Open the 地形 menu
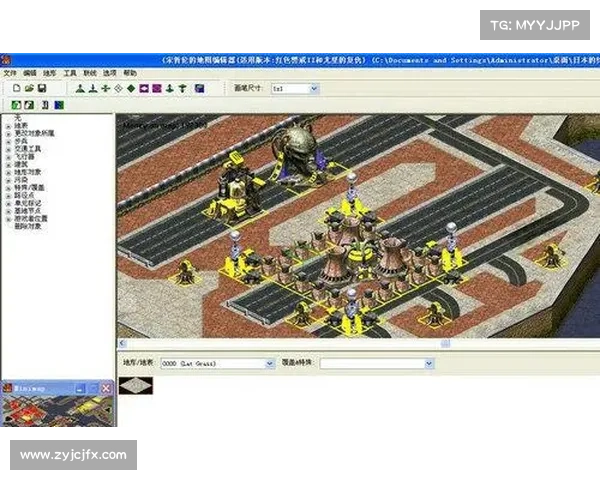Viewport: 600px width, 480px height. pyautogui.click(x=50, y=73)
